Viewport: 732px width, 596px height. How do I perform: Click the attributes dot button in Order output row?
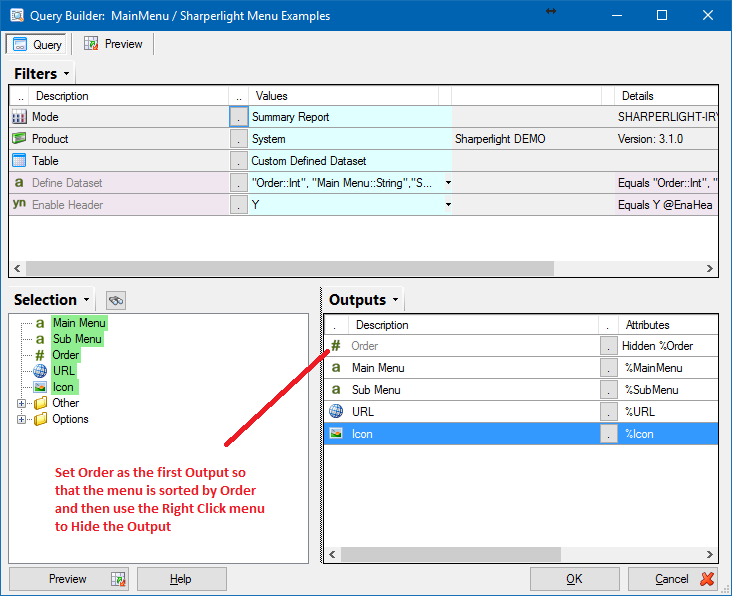coord(608,346)
